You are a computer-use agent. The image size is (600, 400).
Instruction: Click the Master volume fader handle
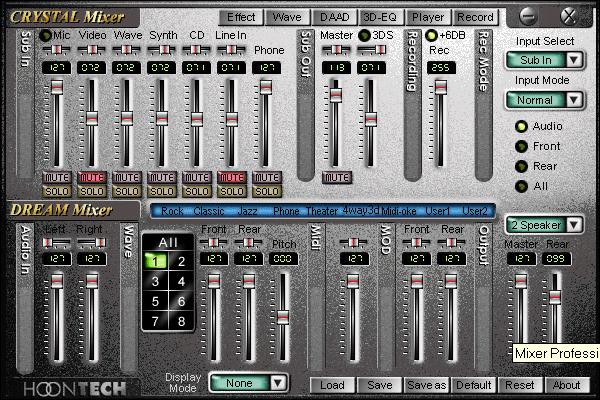coord(336,95)
